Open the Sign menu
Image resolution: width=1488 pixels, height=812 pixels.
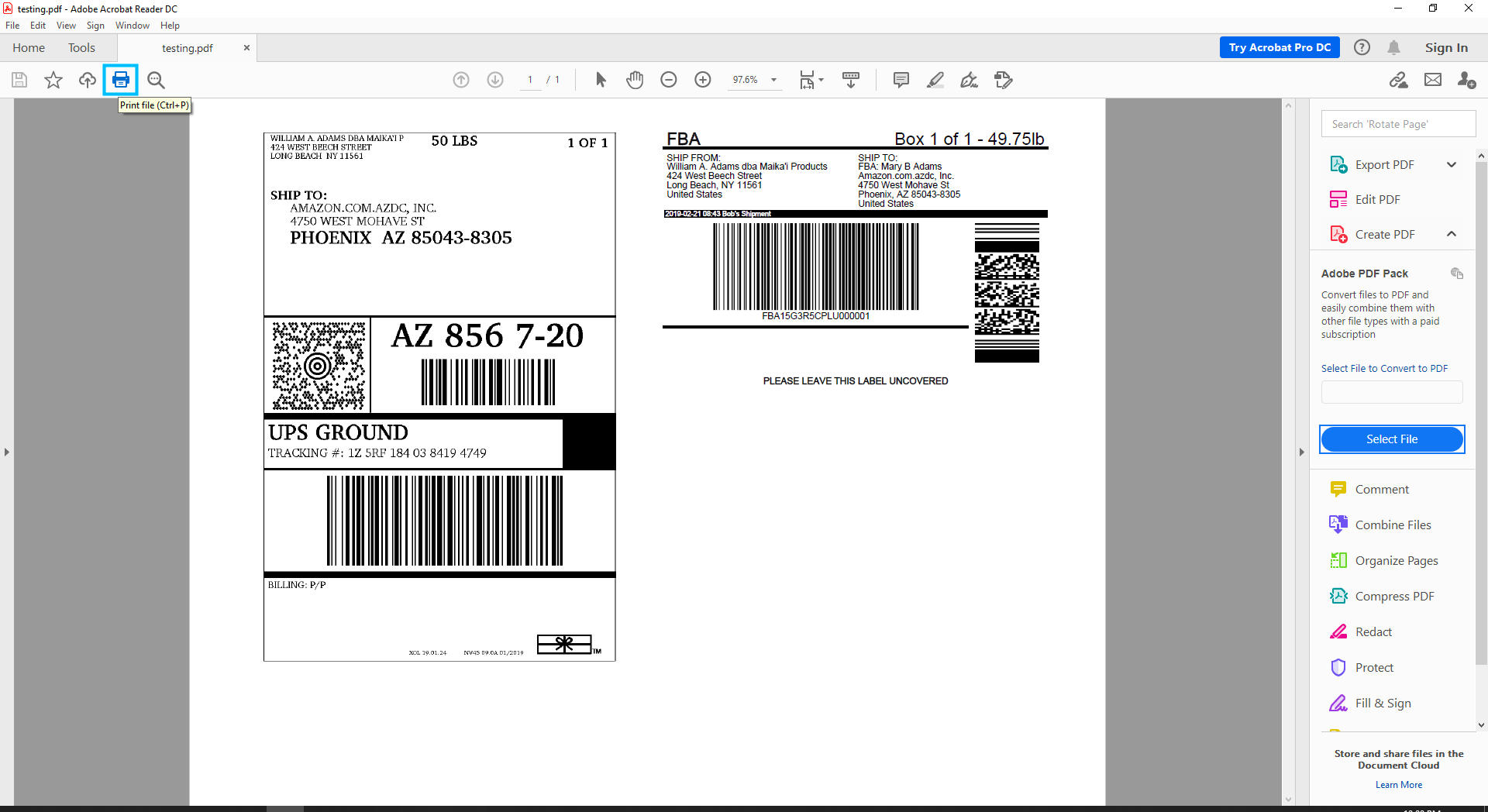95,26
